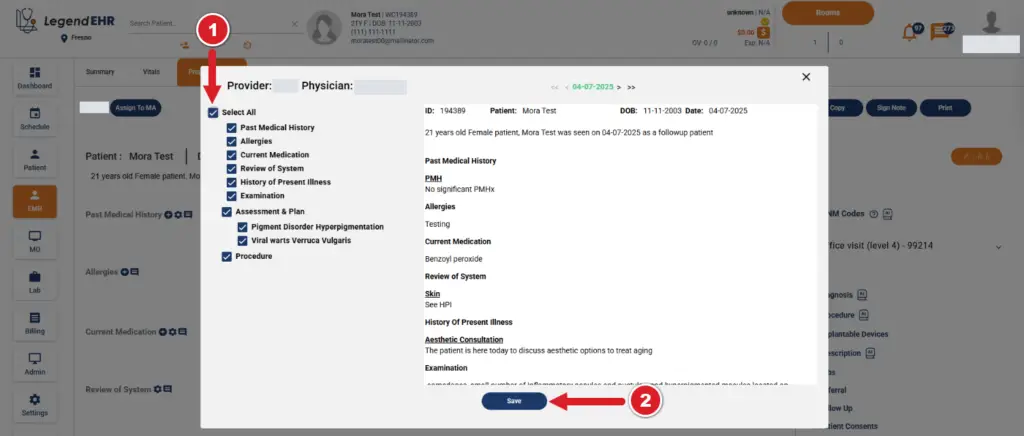Toggle the Select All checkbox
Screen dimensions: 1024x436
pyautogui.click(x=213, y=113)
